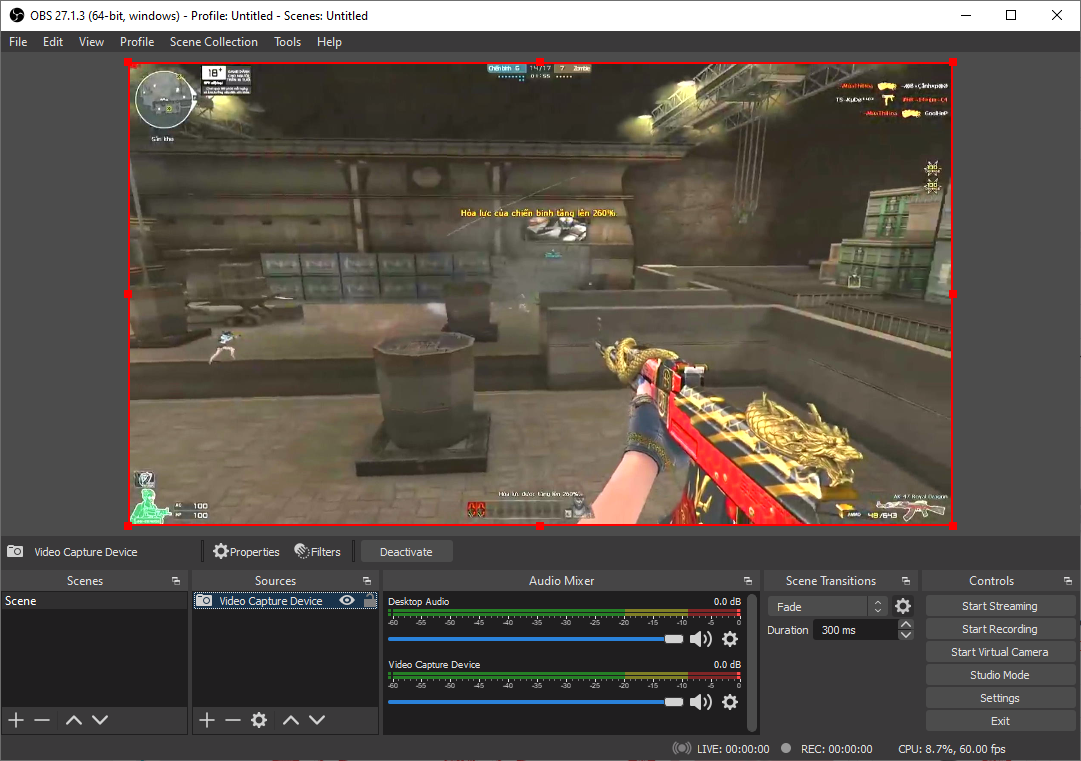
Task: Click the camera icon beside the source name
Action: [x=15, y=551]
